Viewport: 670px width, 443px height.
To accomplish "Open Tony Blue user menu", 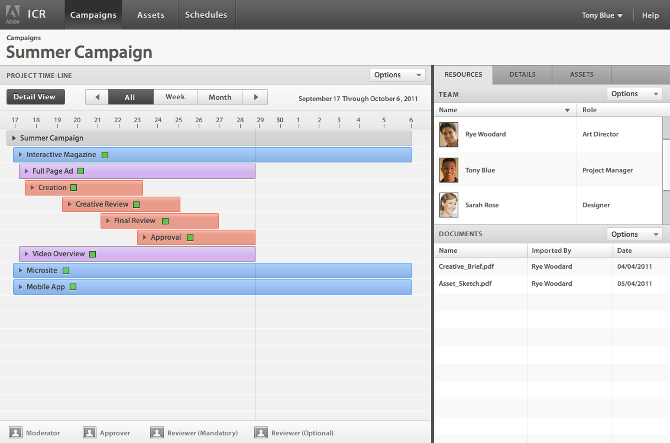I will coord(602,15).
